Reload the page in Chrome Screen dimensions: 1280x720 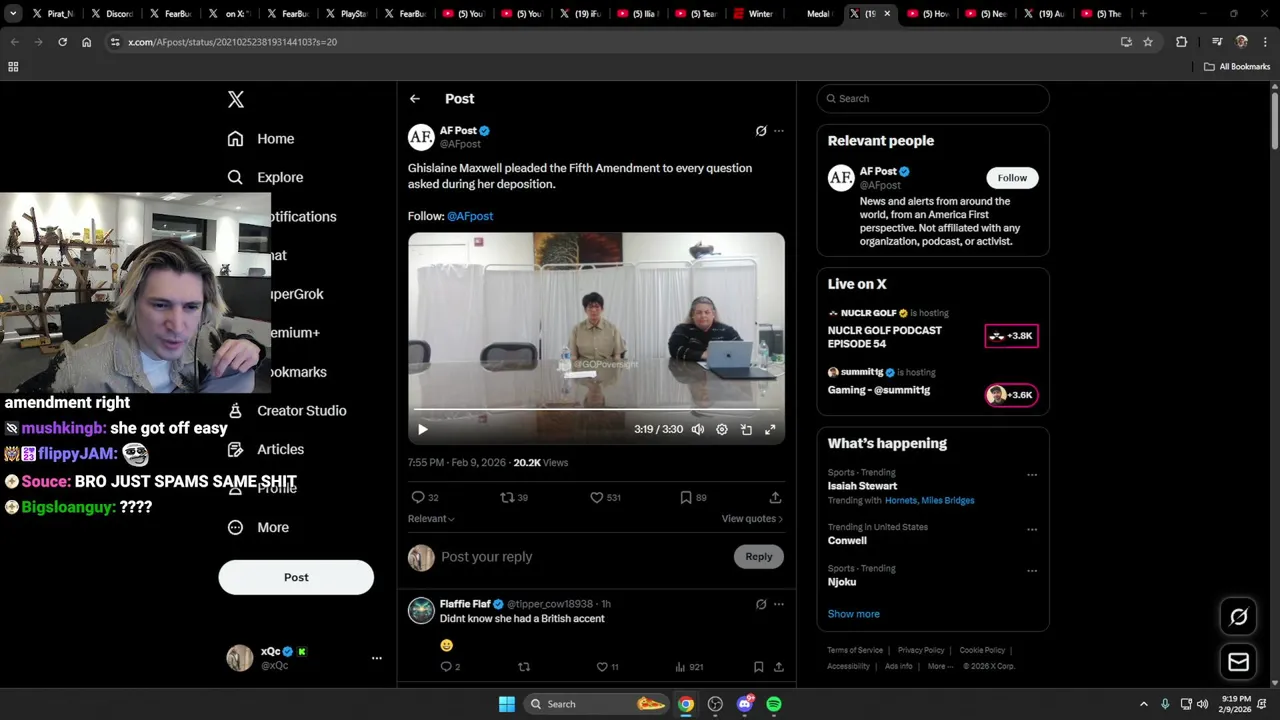click(62, 42)
